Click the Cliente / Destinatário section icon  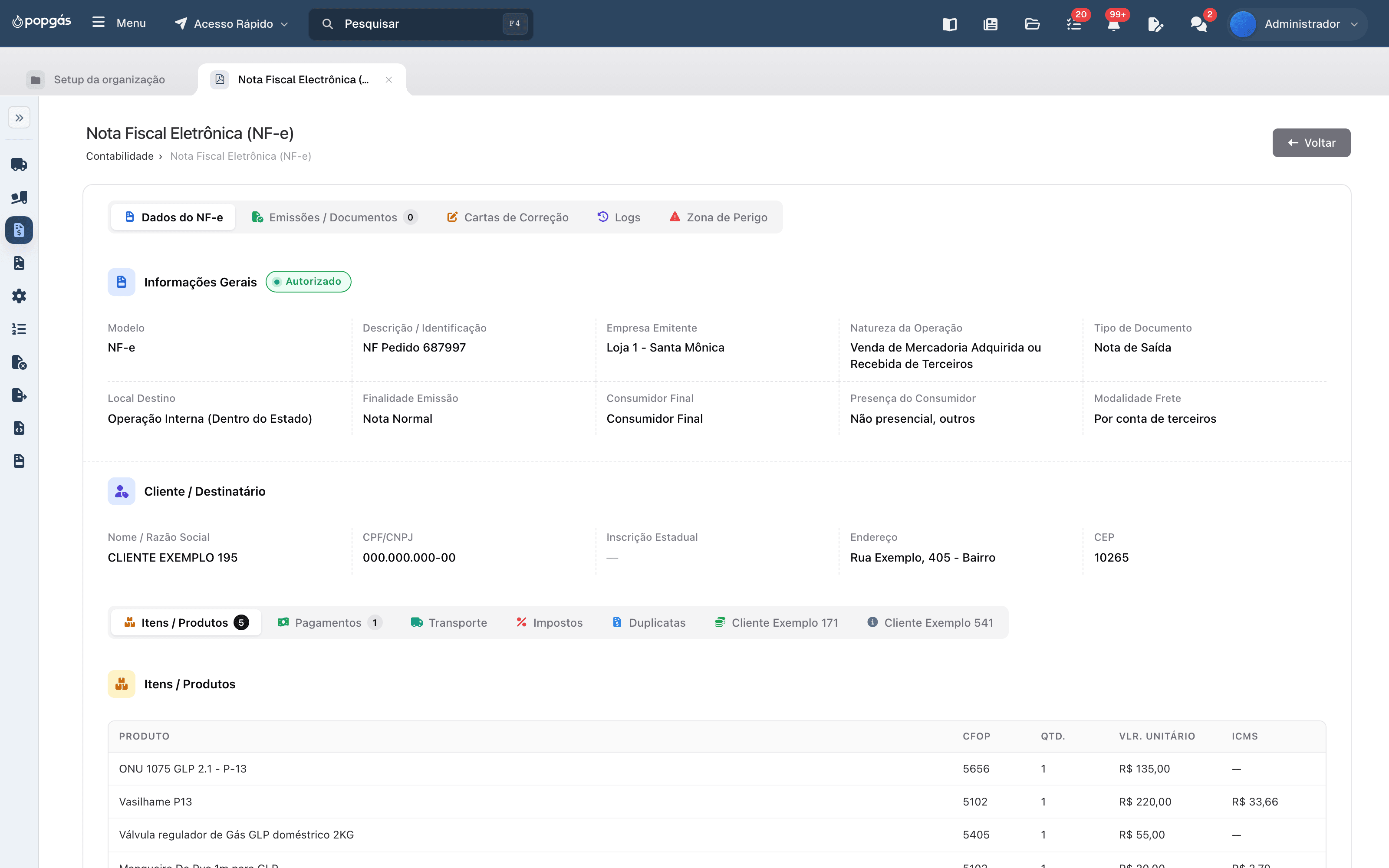122,491
